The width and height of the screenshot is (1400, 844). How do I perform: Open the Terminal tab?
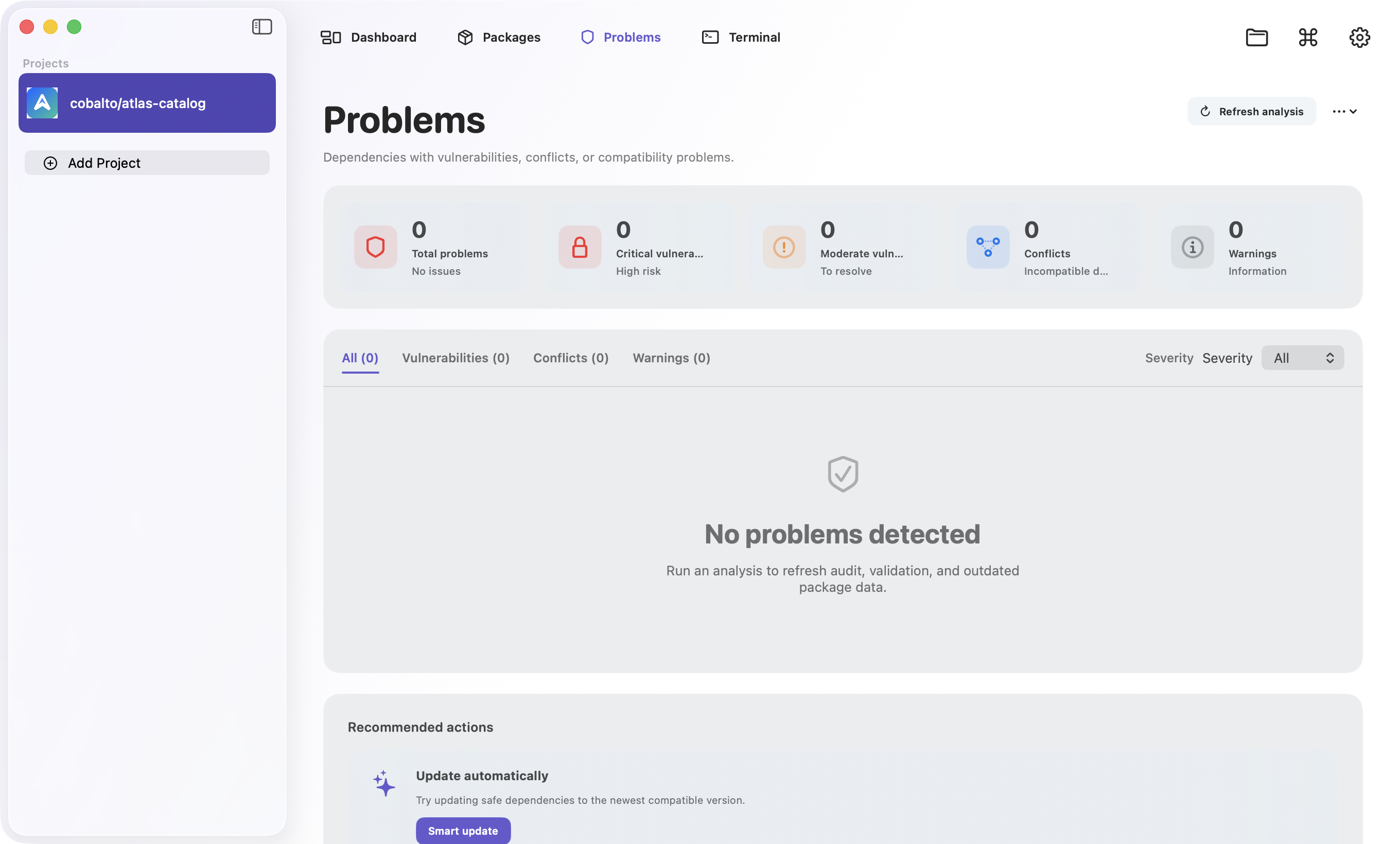pos(740,38)
